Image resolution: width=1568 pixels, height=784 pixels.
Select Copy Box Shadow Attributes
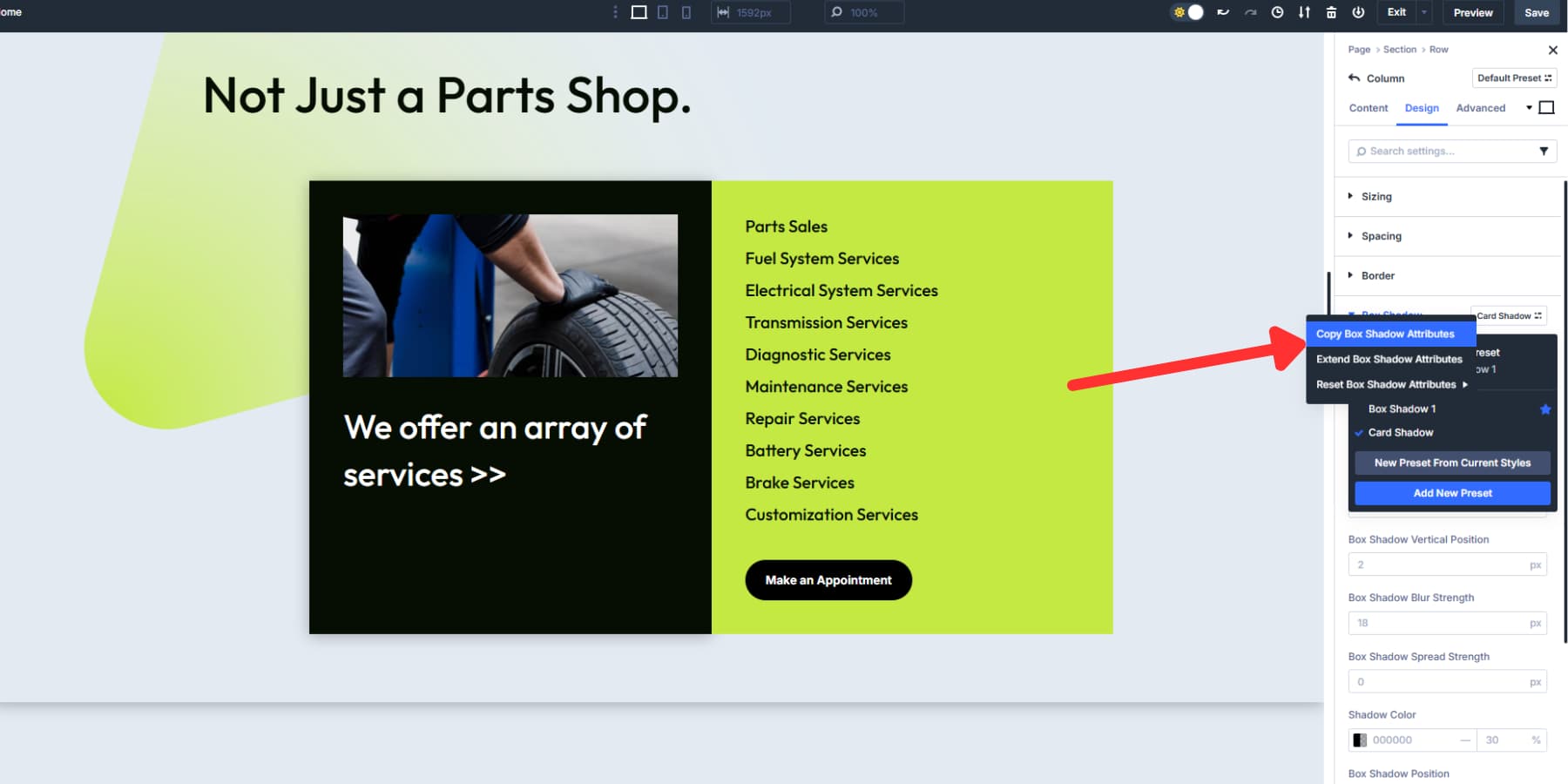1385,333
